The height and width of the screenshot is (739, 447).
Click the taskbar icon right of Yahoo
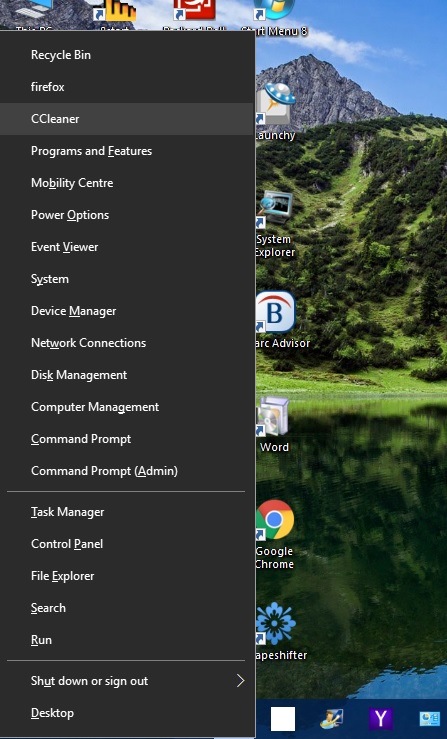[430, 719]
